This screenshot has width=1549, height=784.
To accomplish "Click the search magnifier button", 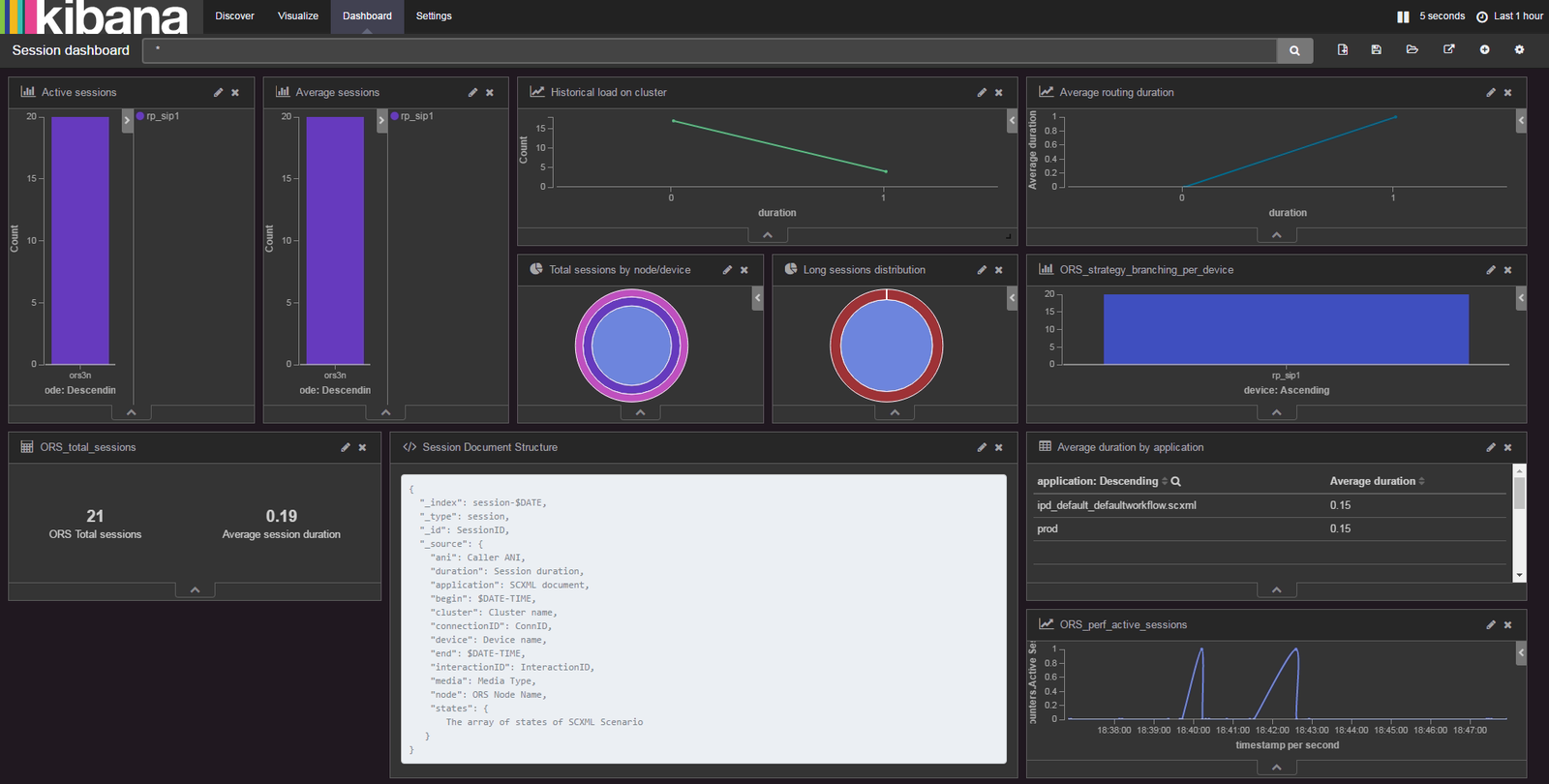I will coord(1294,50).
